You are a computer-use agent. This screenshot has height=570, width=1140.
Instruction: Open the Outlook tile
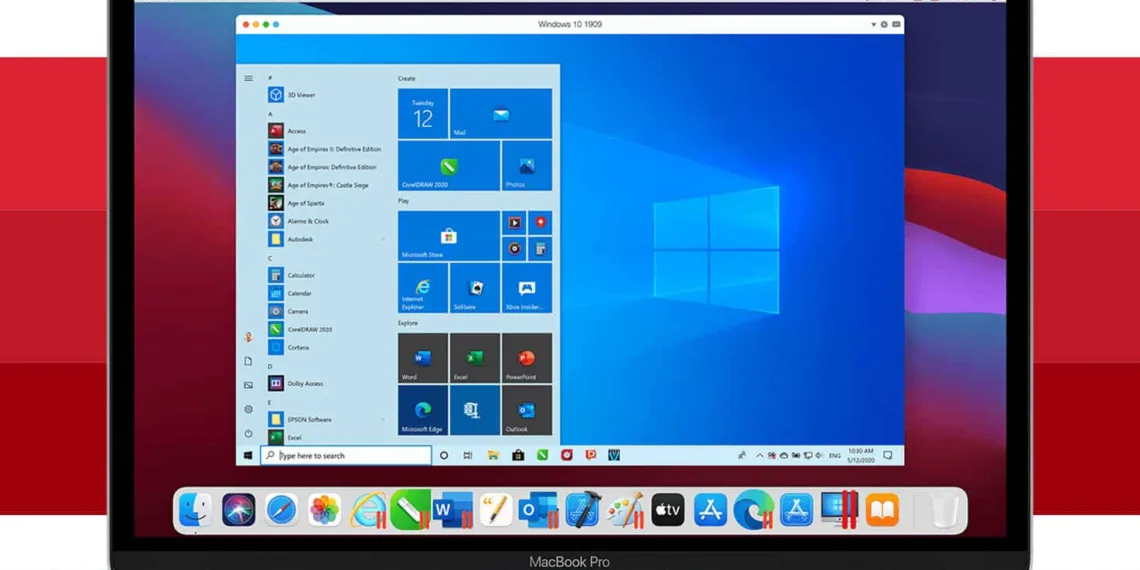tap(527, 410)
